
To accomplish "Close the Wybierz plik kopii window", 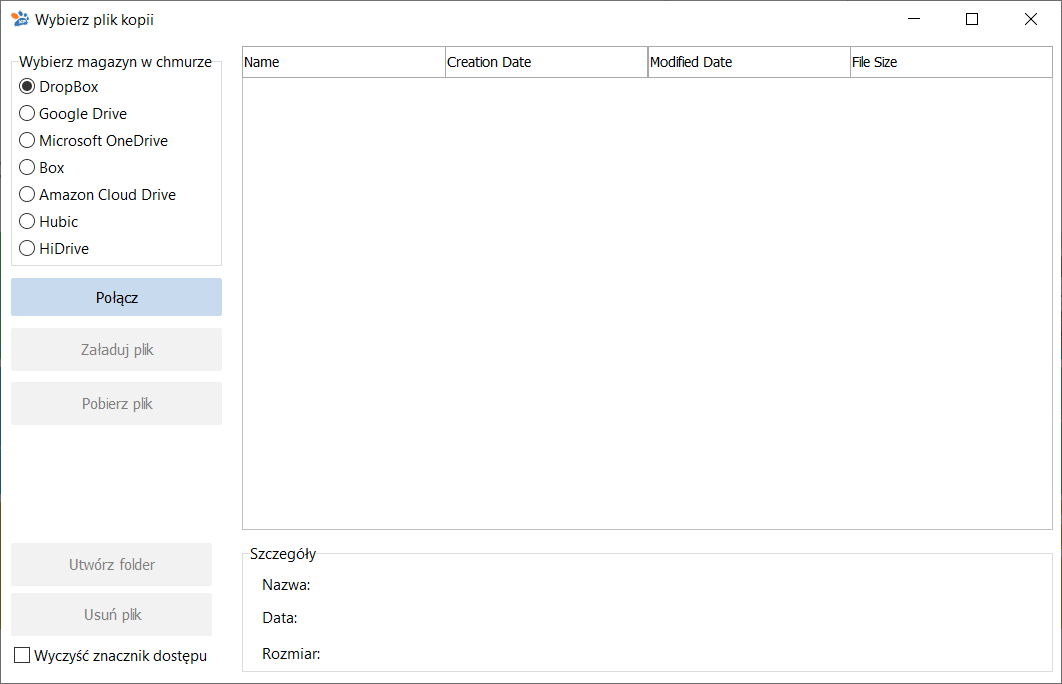I will click(1031, 19).
